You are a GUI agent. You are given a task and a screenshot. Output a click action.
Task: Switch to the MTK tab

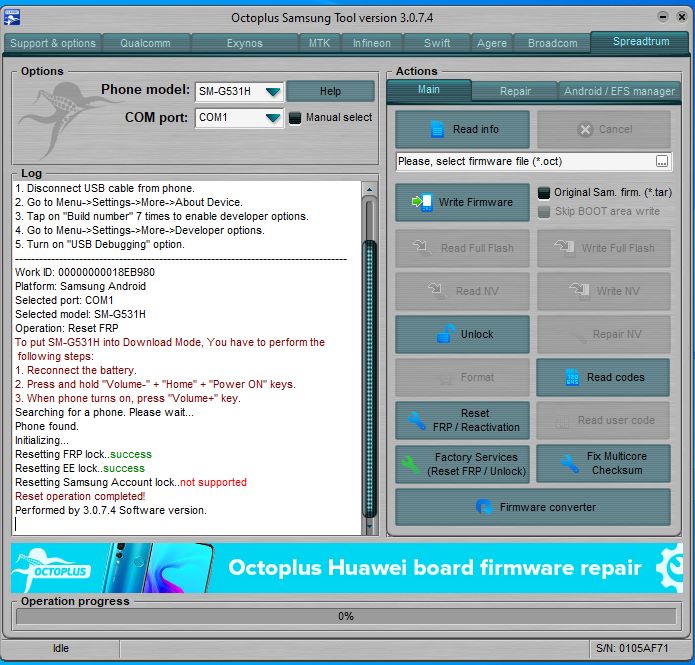[x=320, y=43]
